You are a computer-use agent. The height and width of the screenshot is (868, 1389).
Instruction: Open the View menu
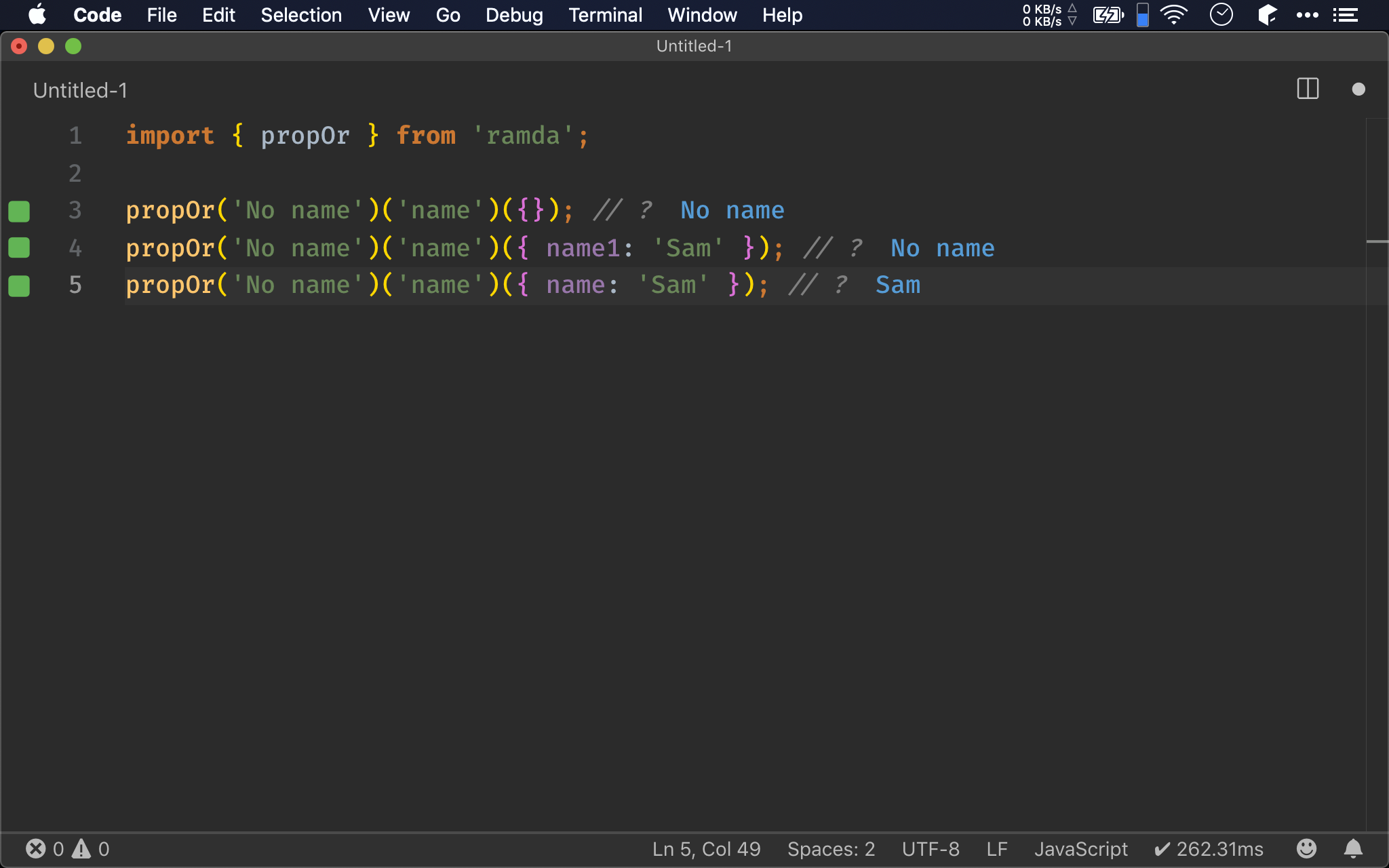point(389,15)
